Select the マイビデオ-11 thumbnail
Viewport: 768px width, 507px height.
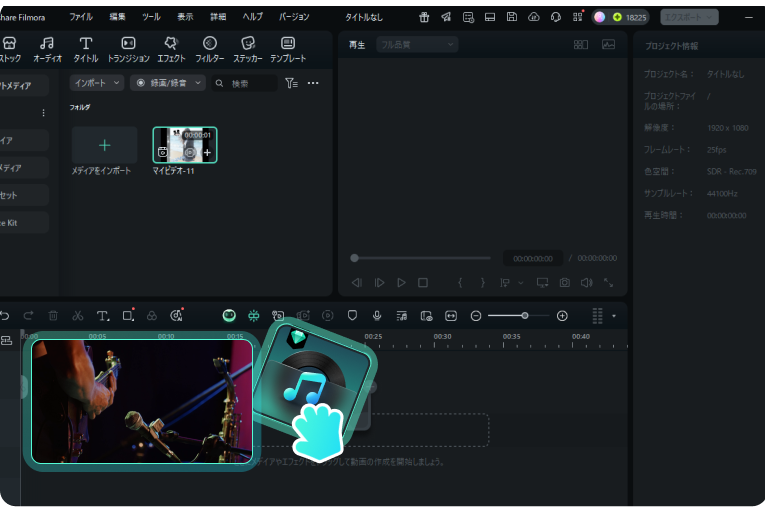point(185,145)
